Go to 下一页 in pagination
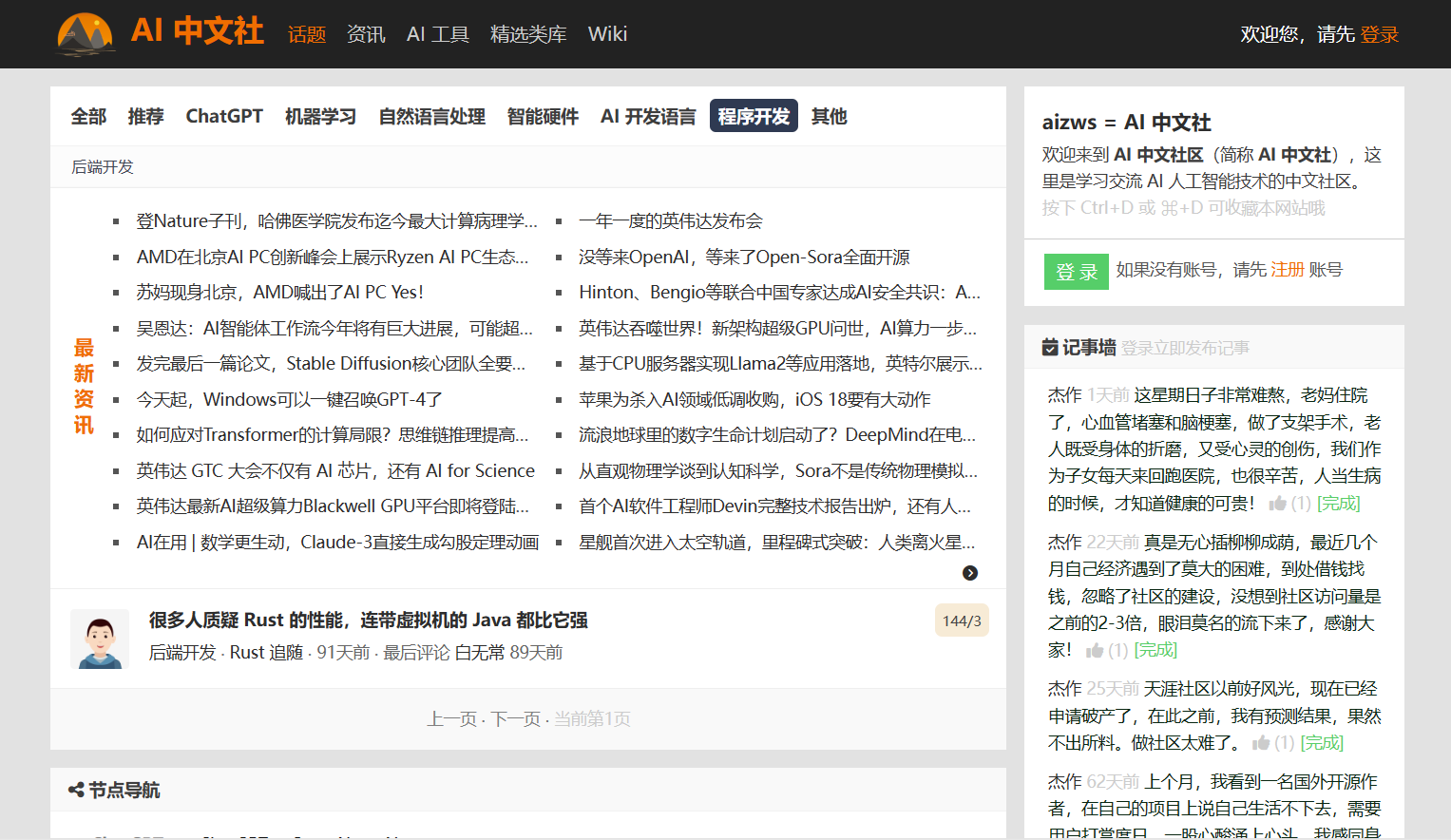 pos(515,719)
